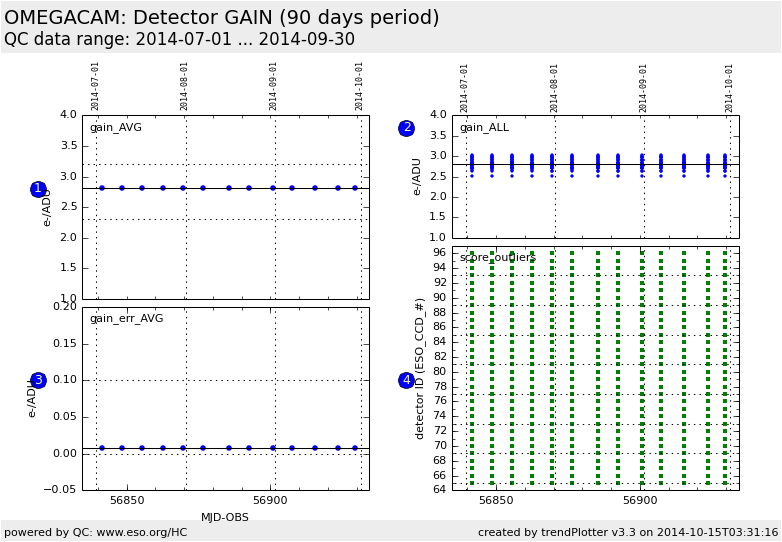Click the 56900 tick under score_outliers plot
The image size is (782, 542).
640,501
